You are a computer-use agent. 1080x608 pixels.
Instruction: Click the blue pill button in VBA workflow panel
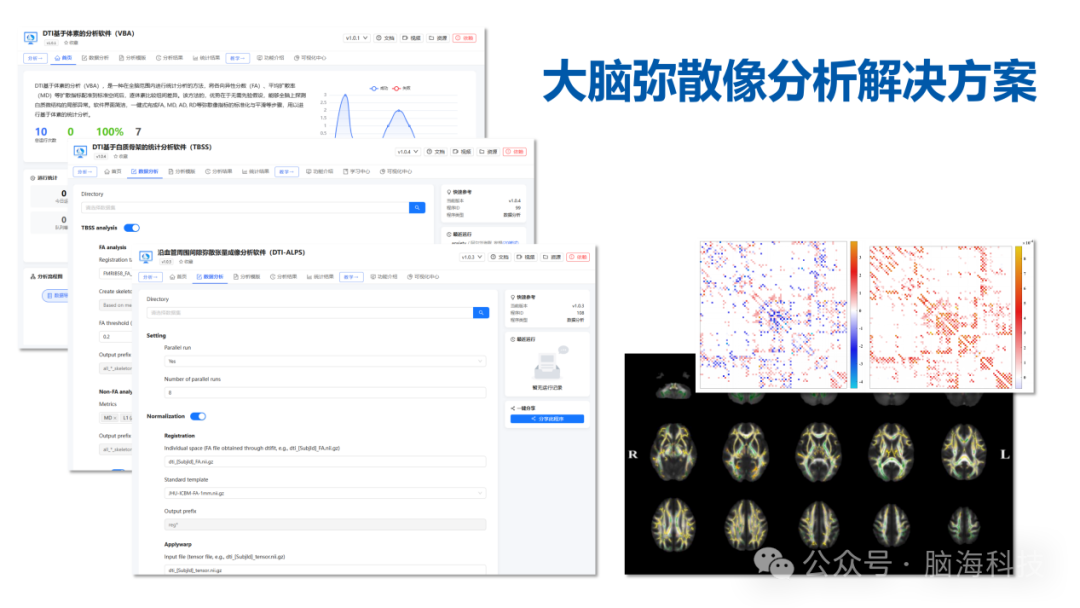[56, 295]
